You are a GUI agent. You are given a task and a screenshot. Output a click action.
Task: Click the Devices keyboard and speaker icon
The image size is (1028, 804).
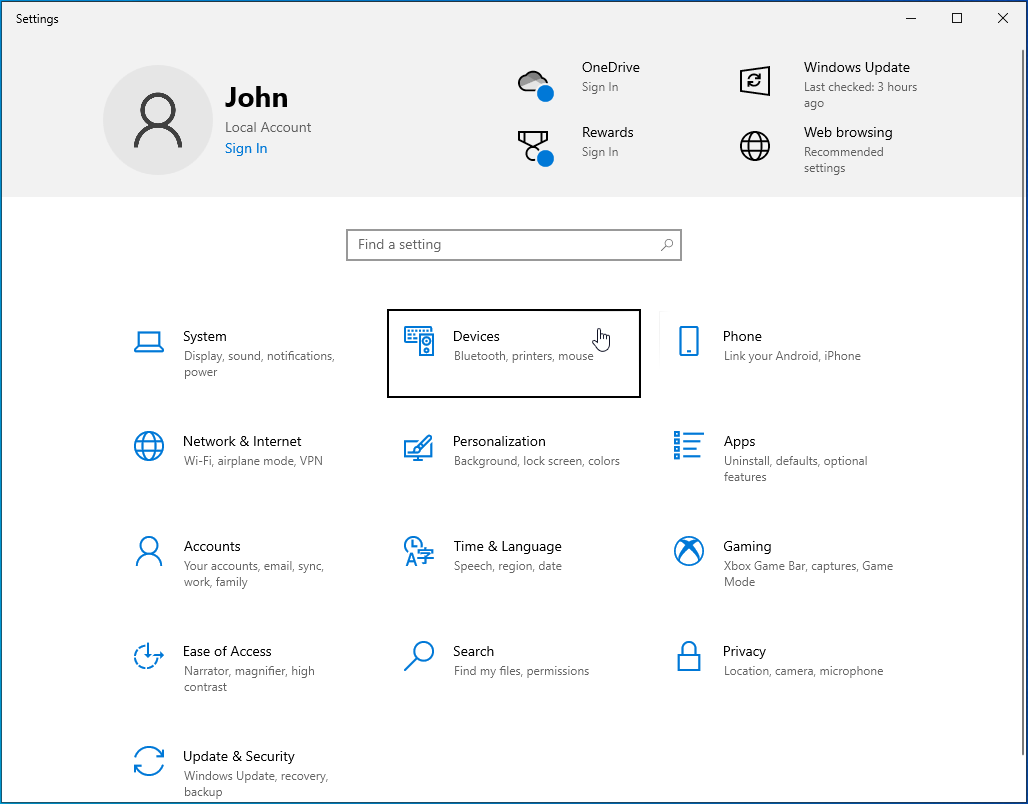point(419,342)
